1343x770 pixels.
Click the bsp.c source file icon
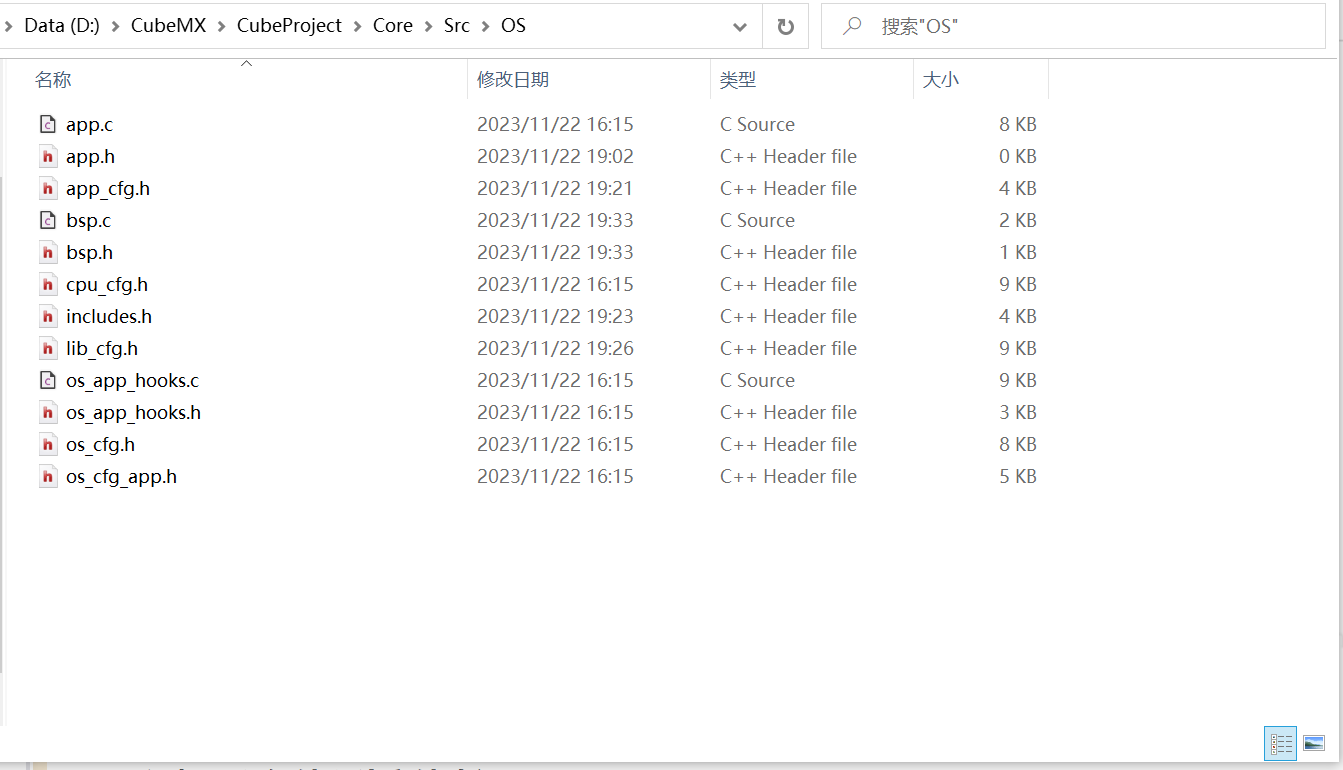pos(47,220)
